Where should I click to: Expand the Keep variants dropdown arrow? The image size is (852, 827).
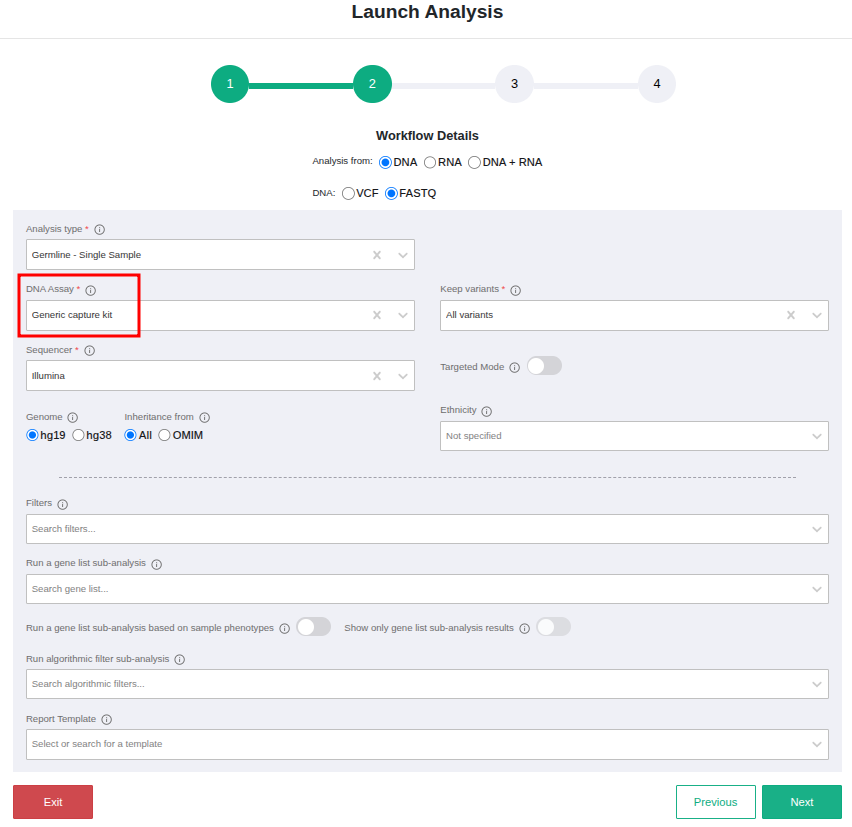(x=817, y=315)
